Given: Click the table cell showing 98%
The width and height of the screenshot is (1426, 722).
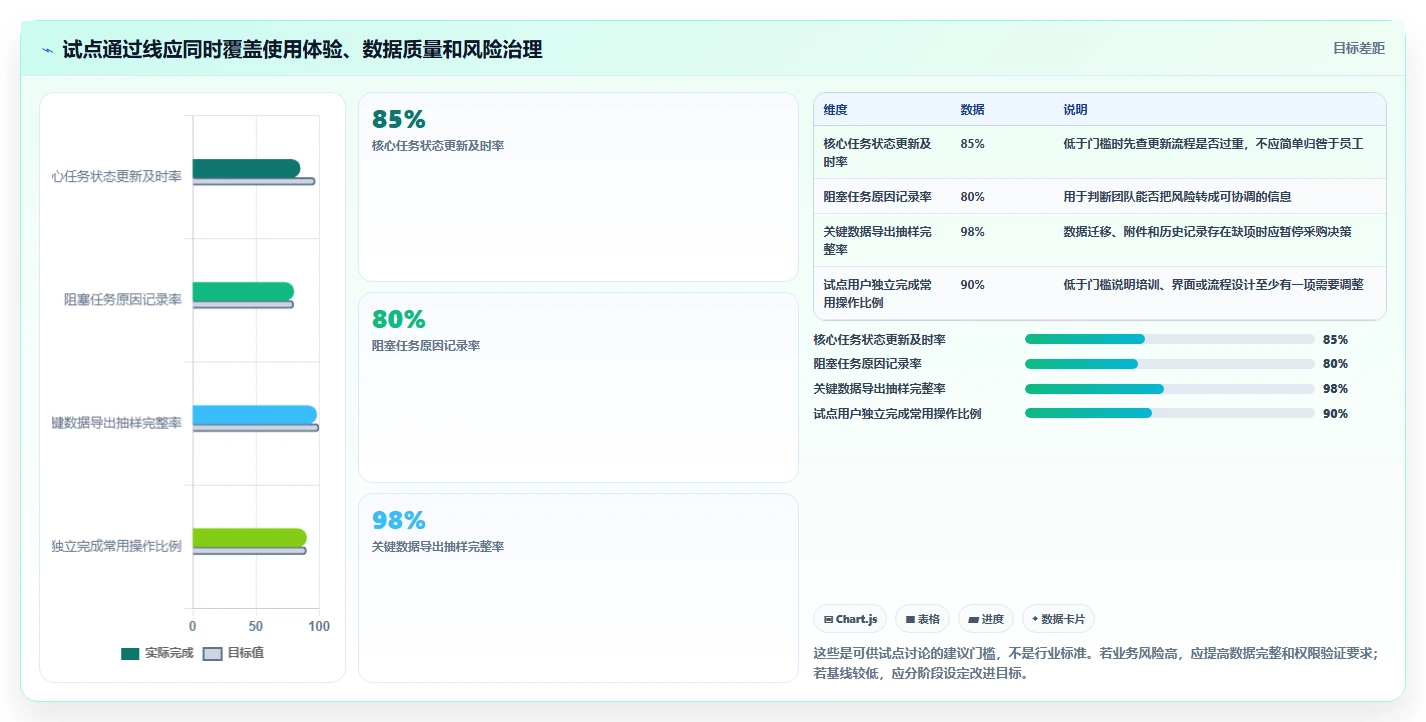Looking at the screenshot, I should tap(972, 232).
